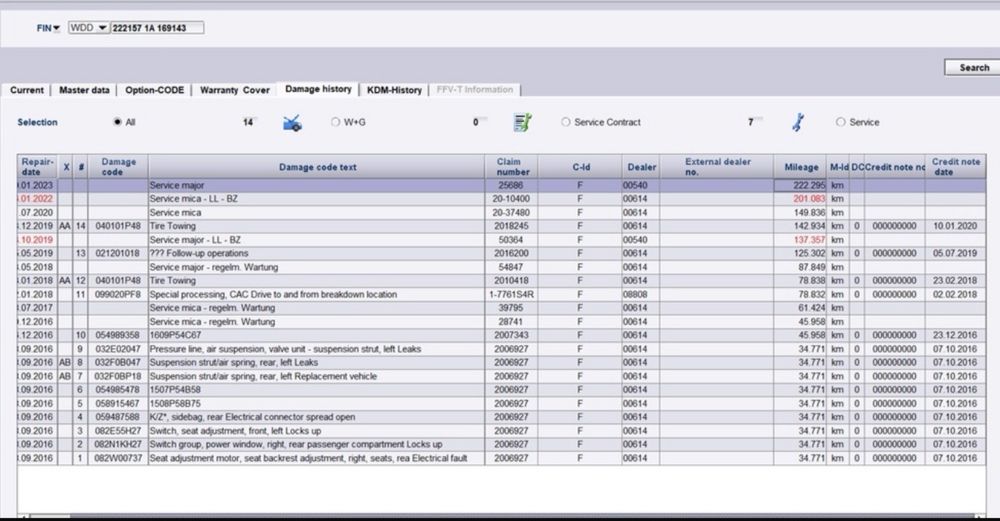Click the Service Contract document icon
The image size is (1000, 521).
(x=521, y=123)
